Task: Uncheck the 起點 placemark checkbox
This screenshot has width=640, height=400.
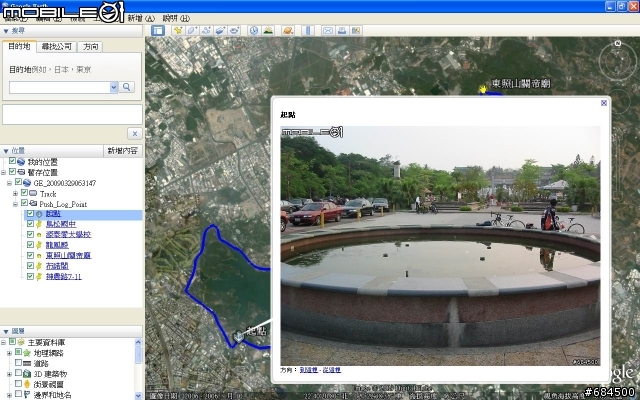Action: tap(30, 213)
